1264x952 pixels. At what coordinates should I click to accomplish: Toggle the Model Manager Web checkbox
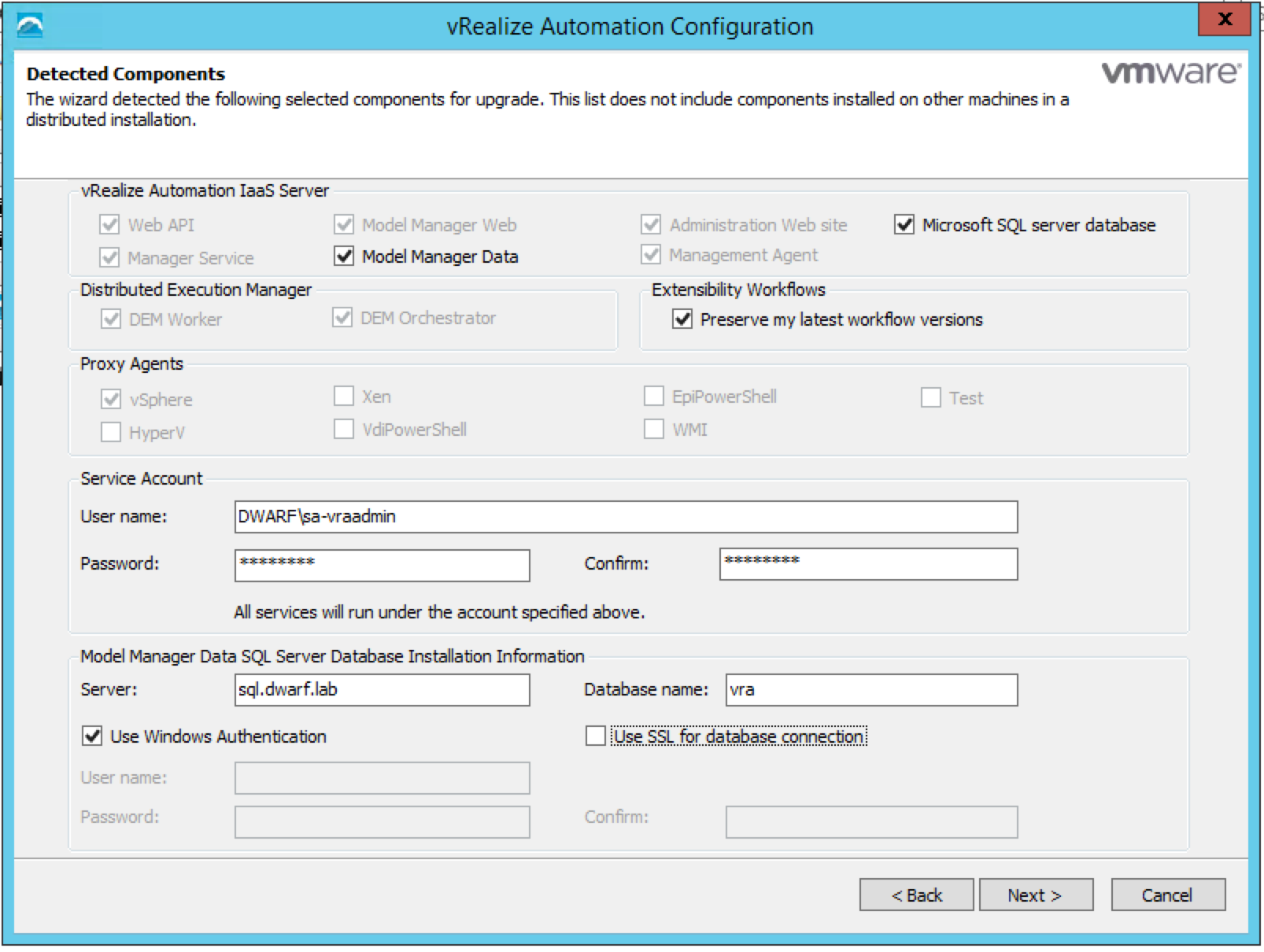(344, 225)
